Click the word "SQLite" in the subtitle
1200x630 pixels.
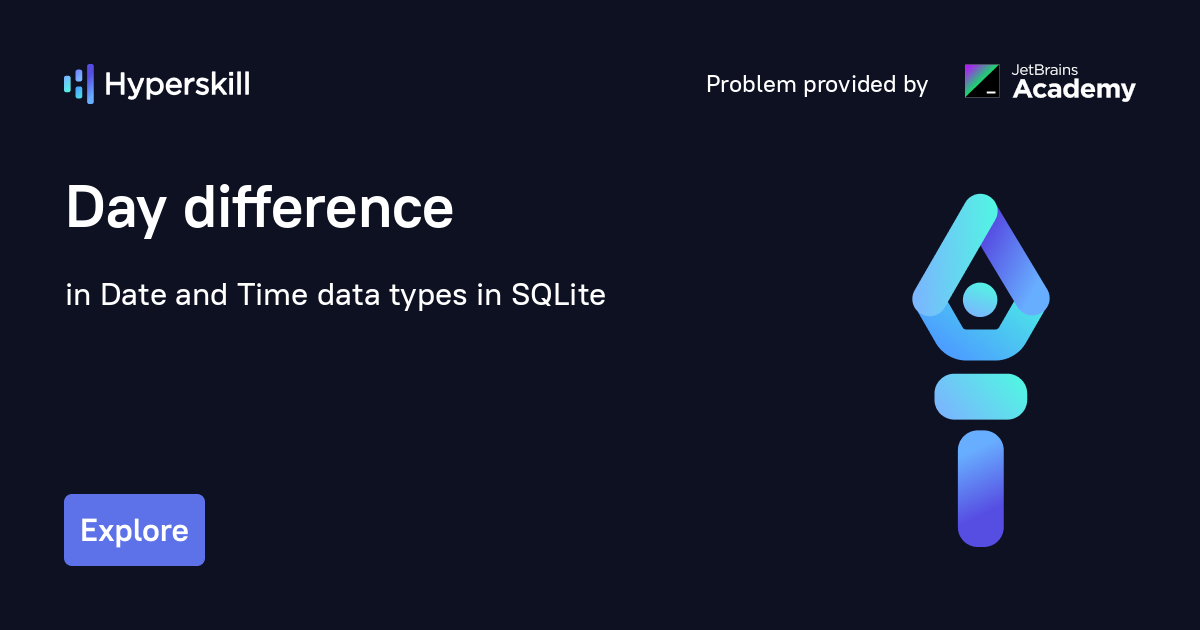(x=559, y=296)
